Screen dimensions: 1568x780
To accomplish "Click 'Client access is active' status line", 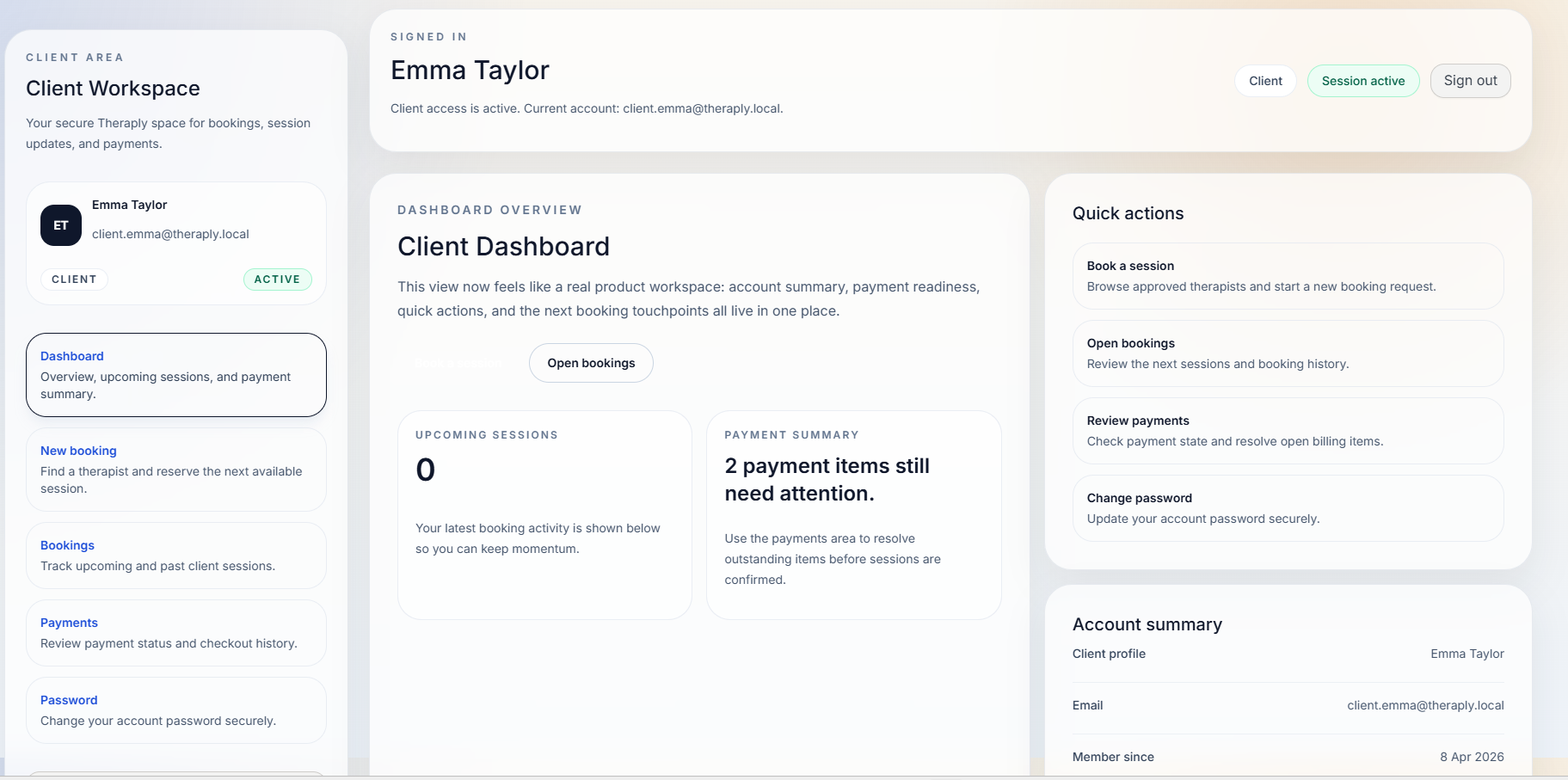I will point(587,108).
